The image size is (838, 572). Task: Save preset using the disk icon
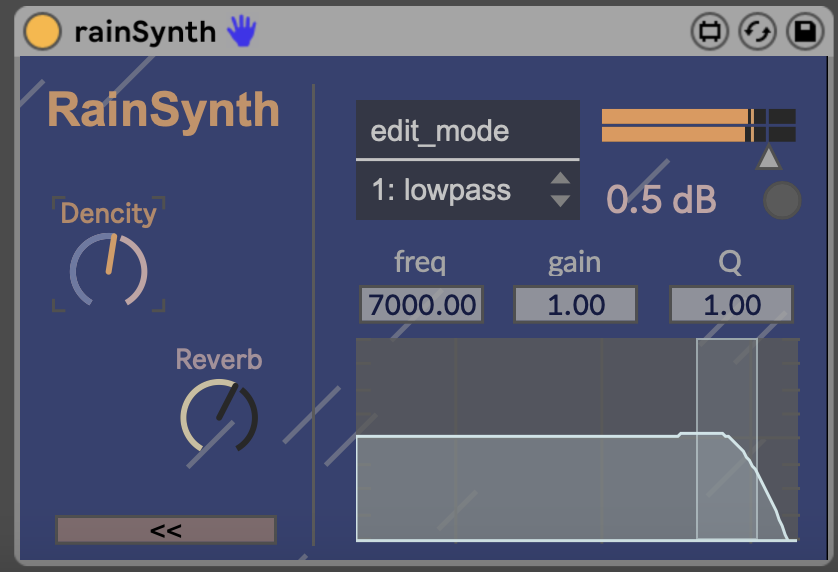pyautogui.click(x=805, y=32)
